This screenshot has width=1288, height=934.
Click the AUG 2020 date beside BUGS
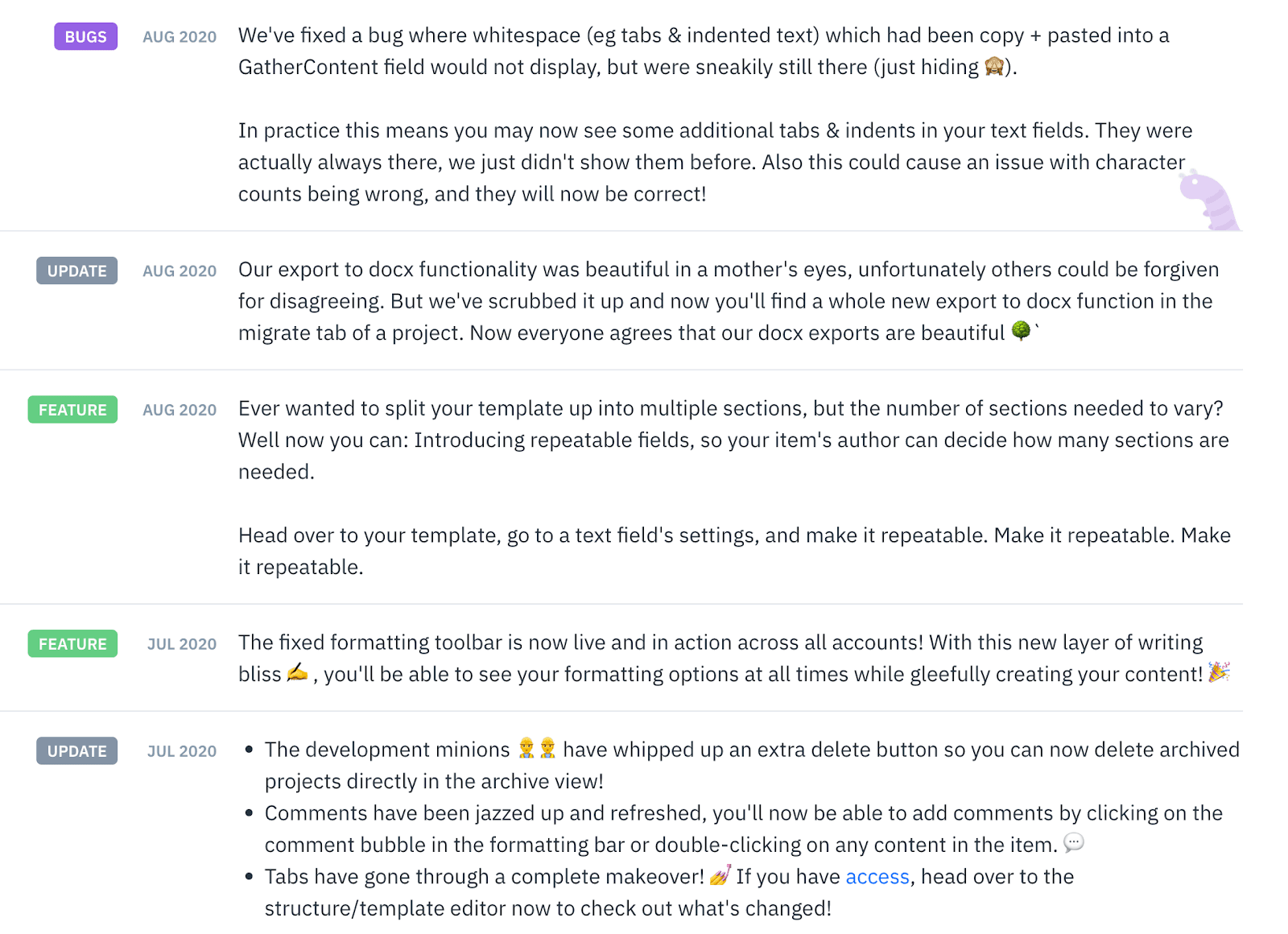pos(180,37)
